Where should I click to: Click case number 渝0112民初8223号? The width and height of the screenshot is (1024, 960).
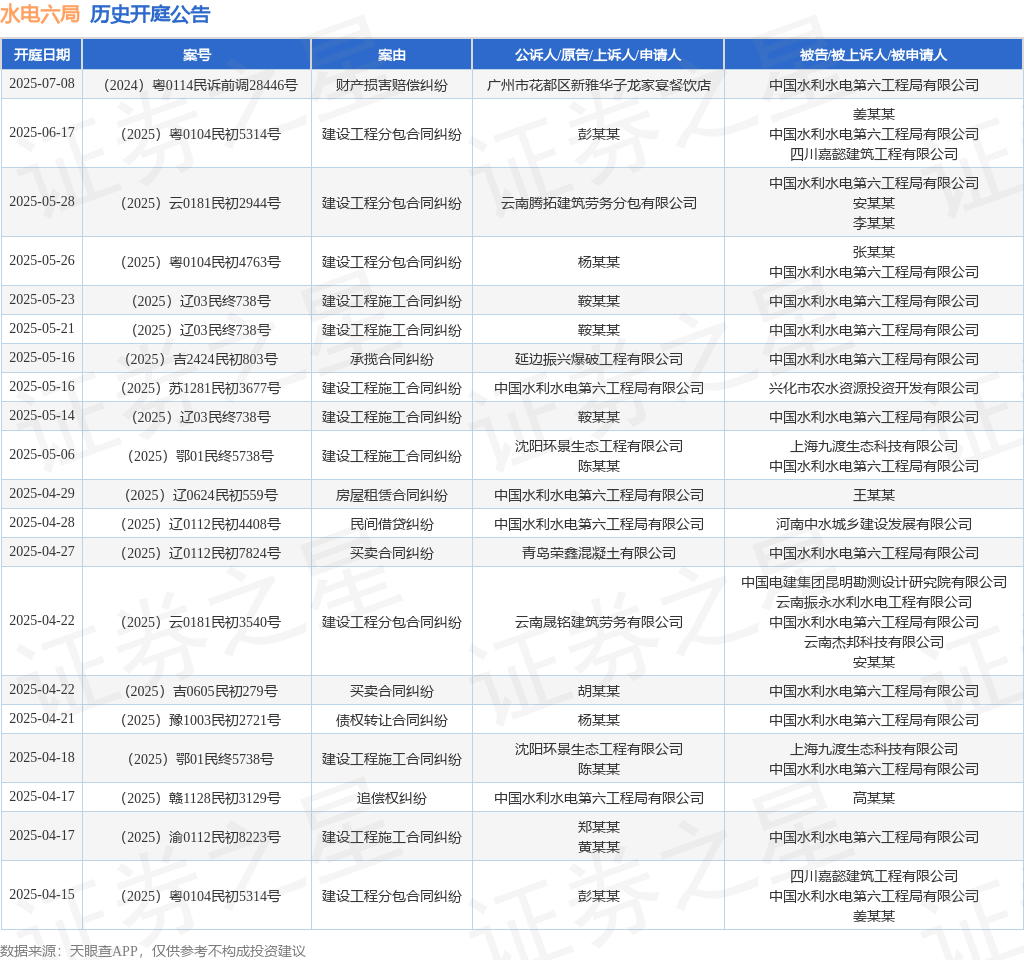click(x=200, y=837)
